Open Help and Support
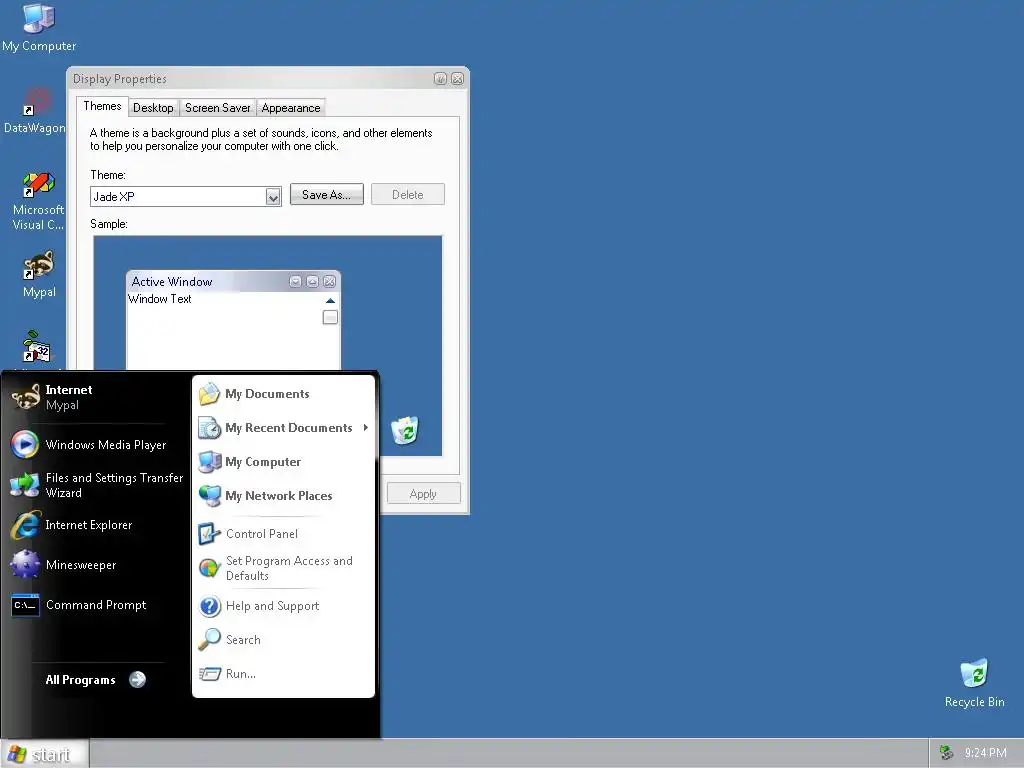 [283, 606]
